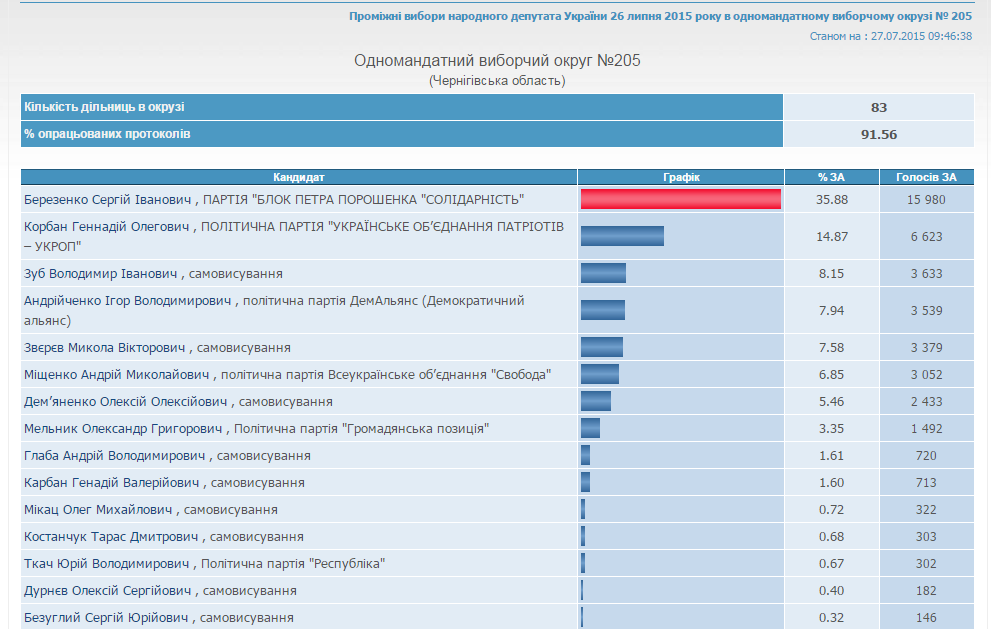The image size is (991, 629).
Task: Click the 7.58 percent cell for Звєрєв
Action: (831, 348)
